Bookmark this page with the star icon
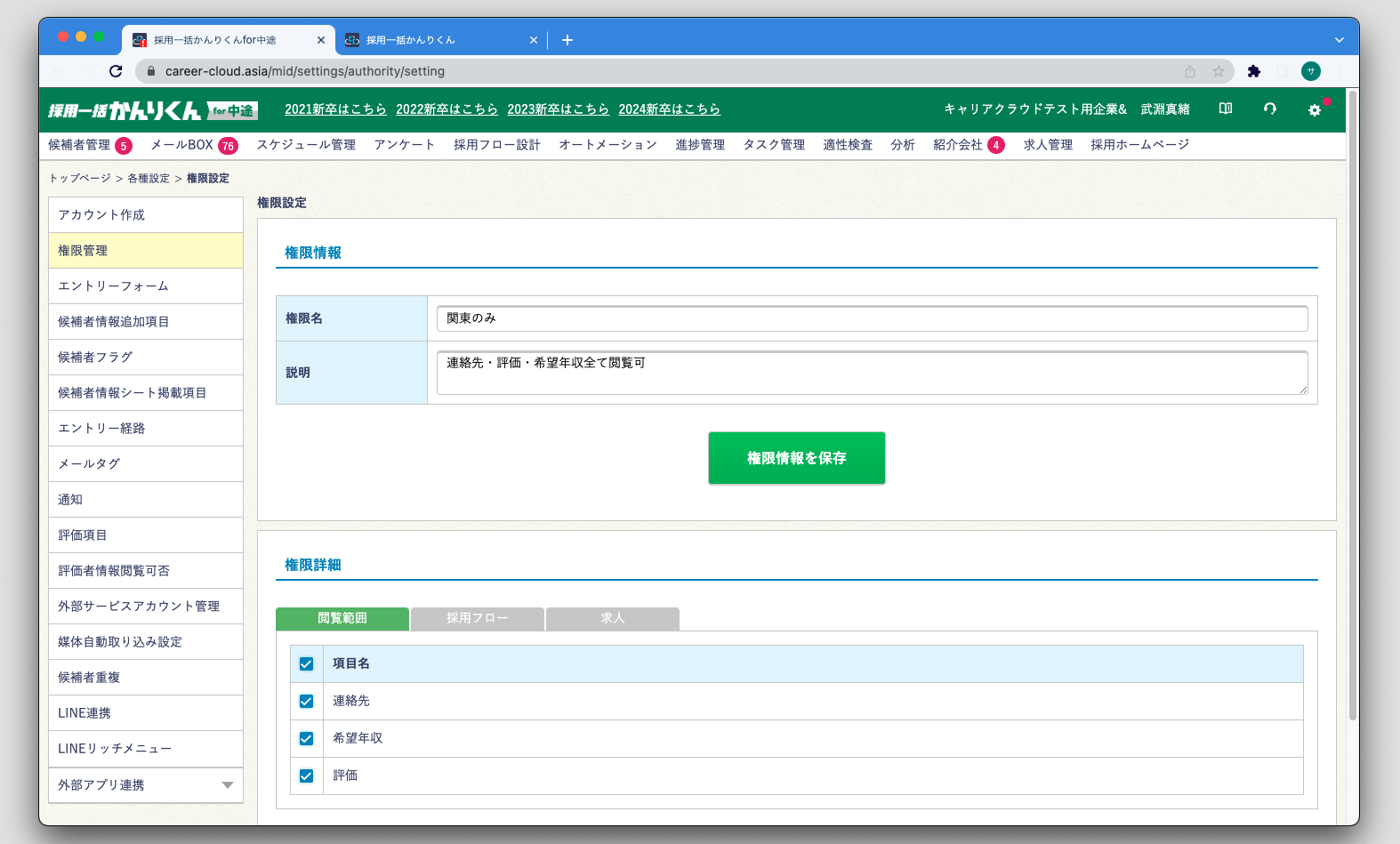Viewport: 1400px width, 844px height. coord(1219,71)
